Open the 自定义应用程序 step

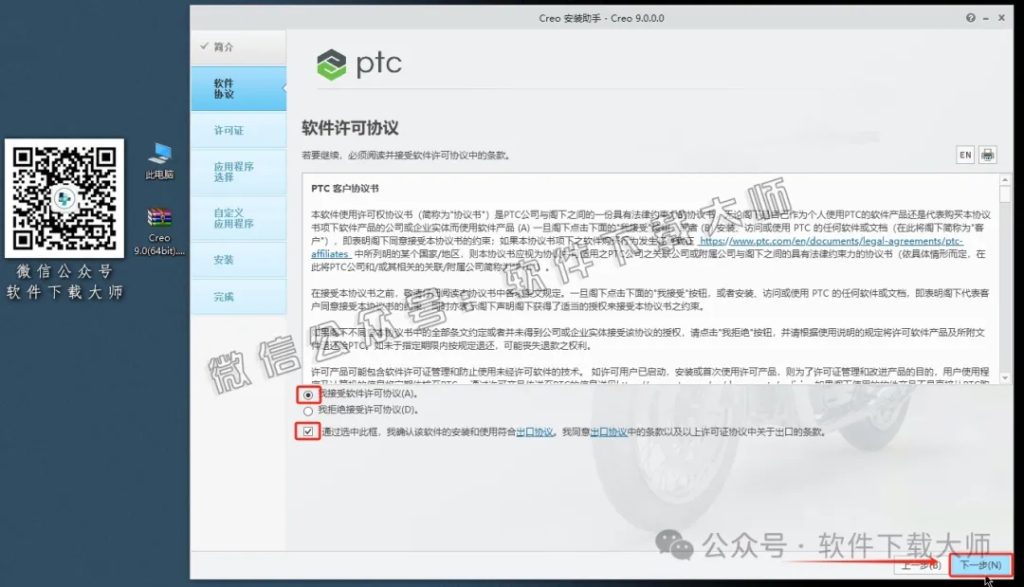pos(238,218)
